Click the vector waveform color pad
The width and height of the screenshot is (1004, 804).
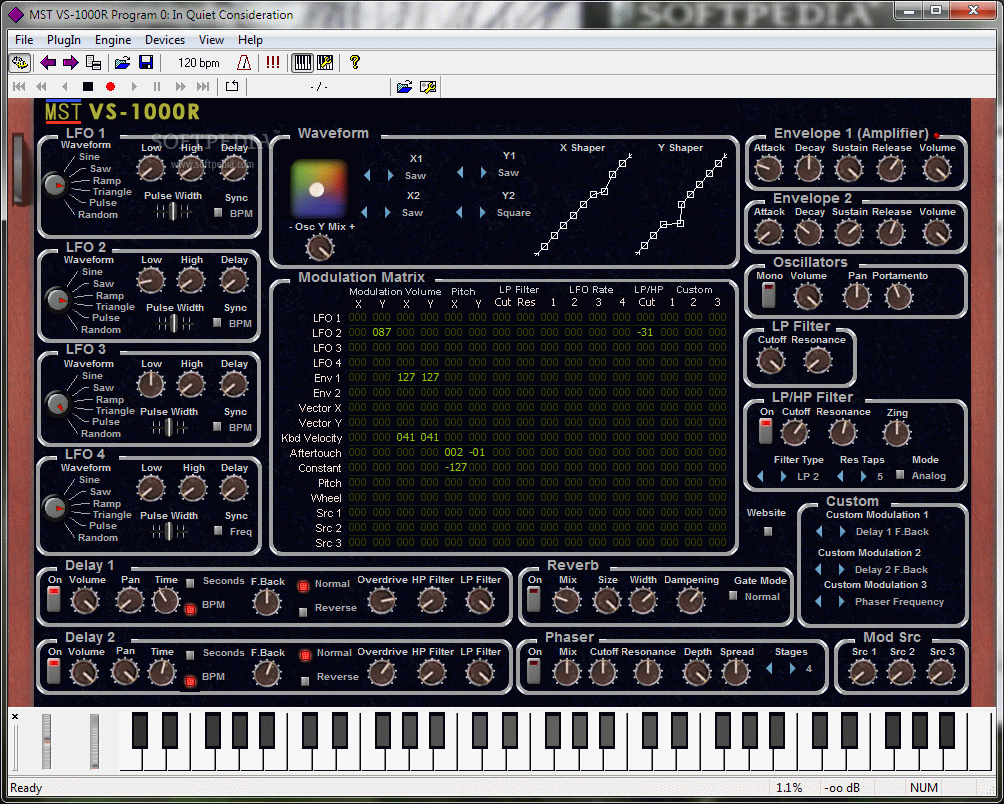(318, 189)
